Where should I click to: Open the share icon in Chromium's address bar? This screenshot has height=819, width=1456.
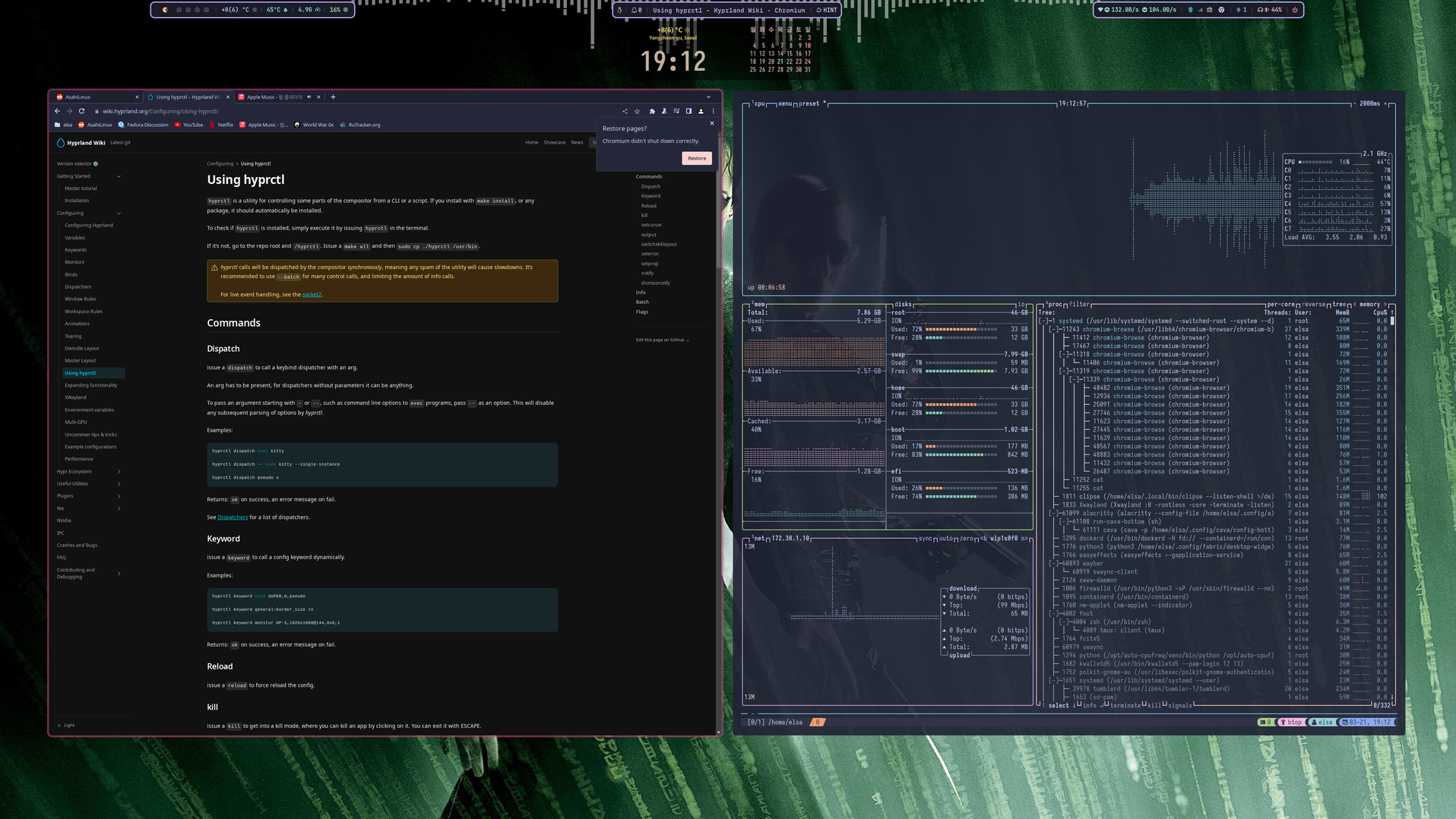point(625,111)
